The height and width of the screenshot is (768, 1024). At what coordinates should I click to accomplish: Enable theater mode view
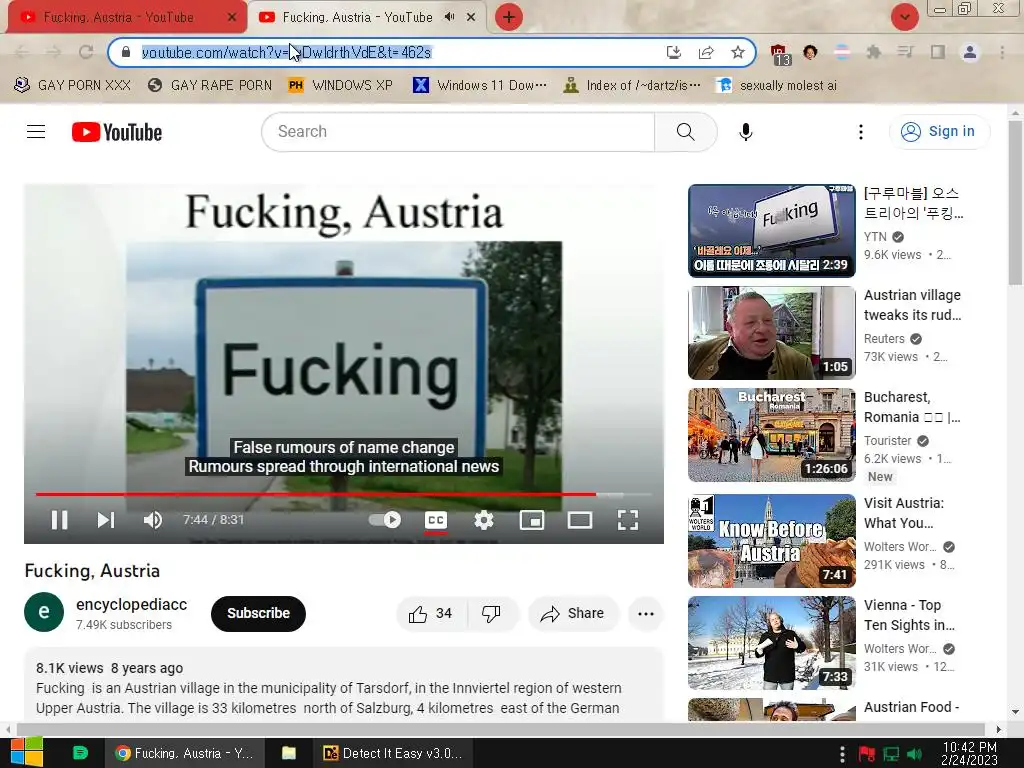click(579, 520)
